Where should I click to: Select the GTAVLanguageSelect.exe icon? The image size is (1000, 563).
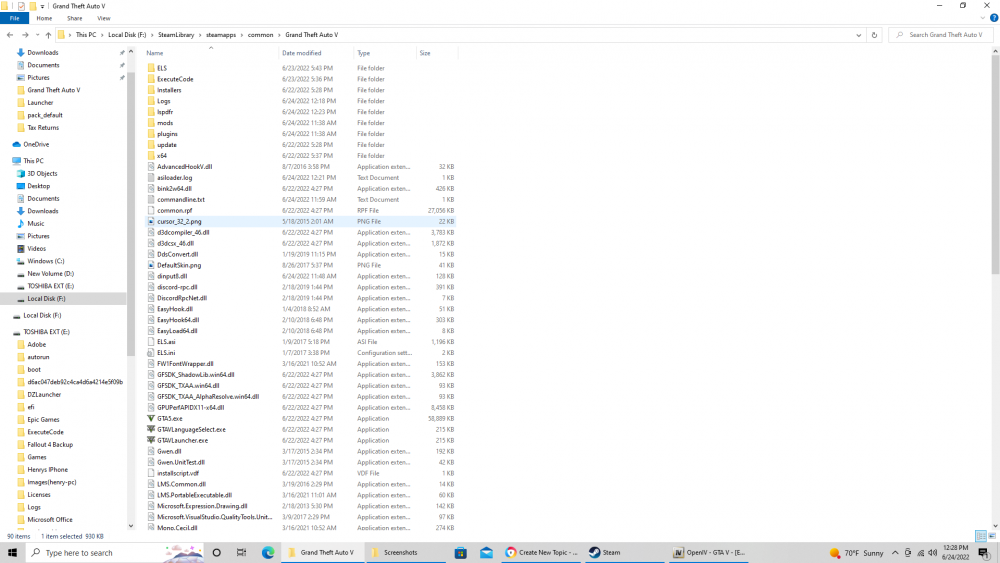coord(151,429)
